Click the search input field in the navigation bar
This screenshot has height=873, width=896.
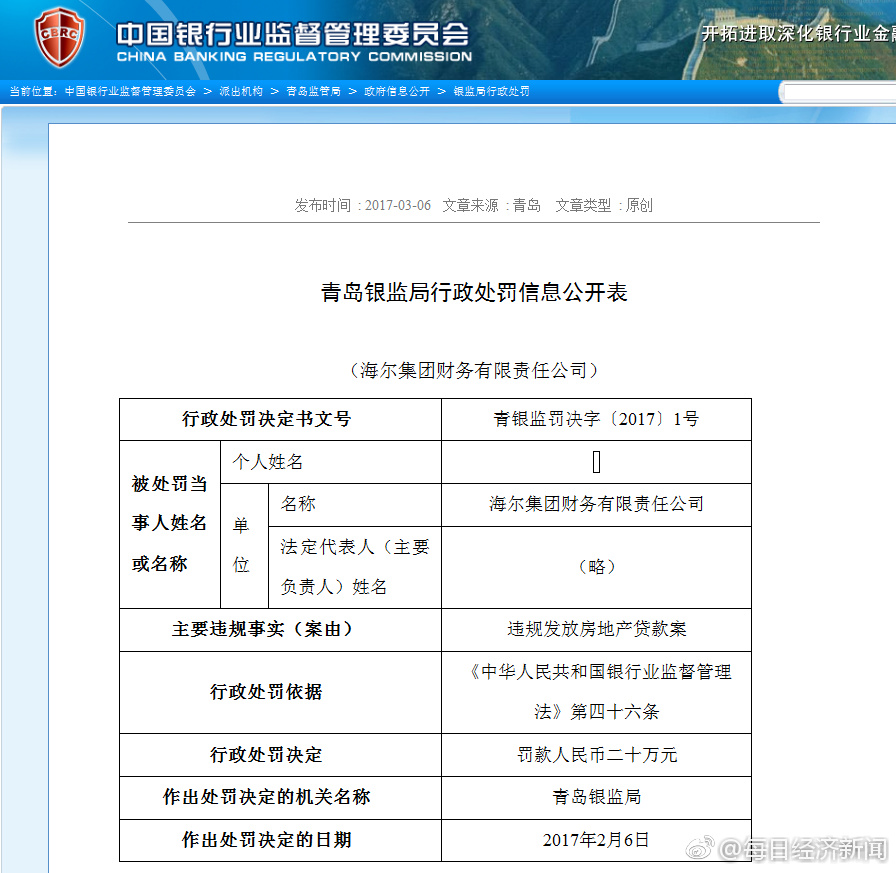point(839,92)
